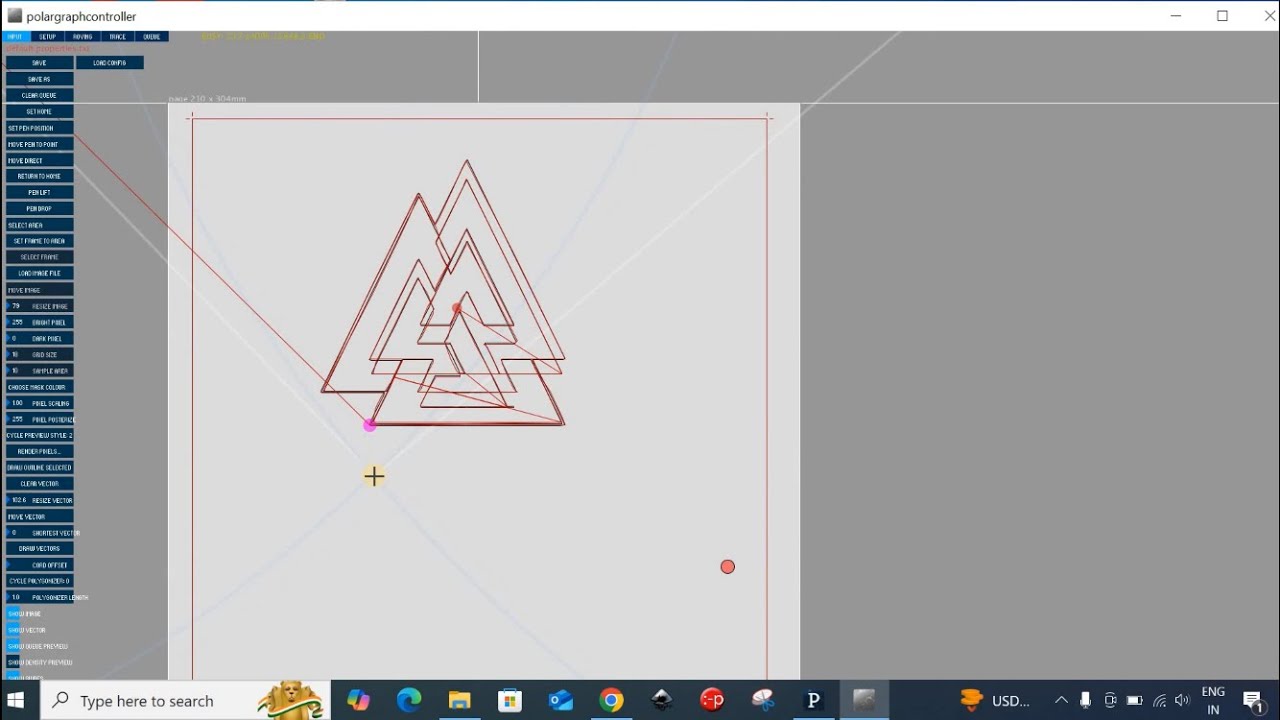The height and width of the screenshot is (720, 1280).
Task: Click DRAW VECTORS button
Action: coord(39,548)
